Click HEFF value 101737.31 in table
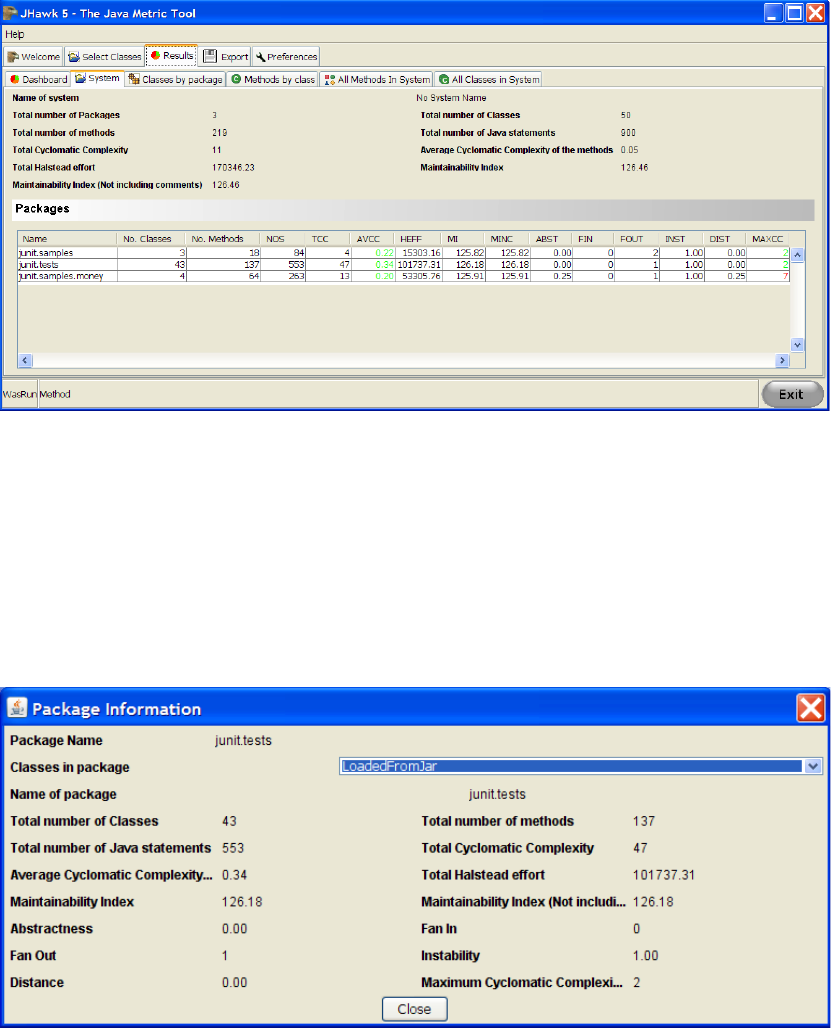This screenshot has width=831, height=1028. (x=419, y=264)
